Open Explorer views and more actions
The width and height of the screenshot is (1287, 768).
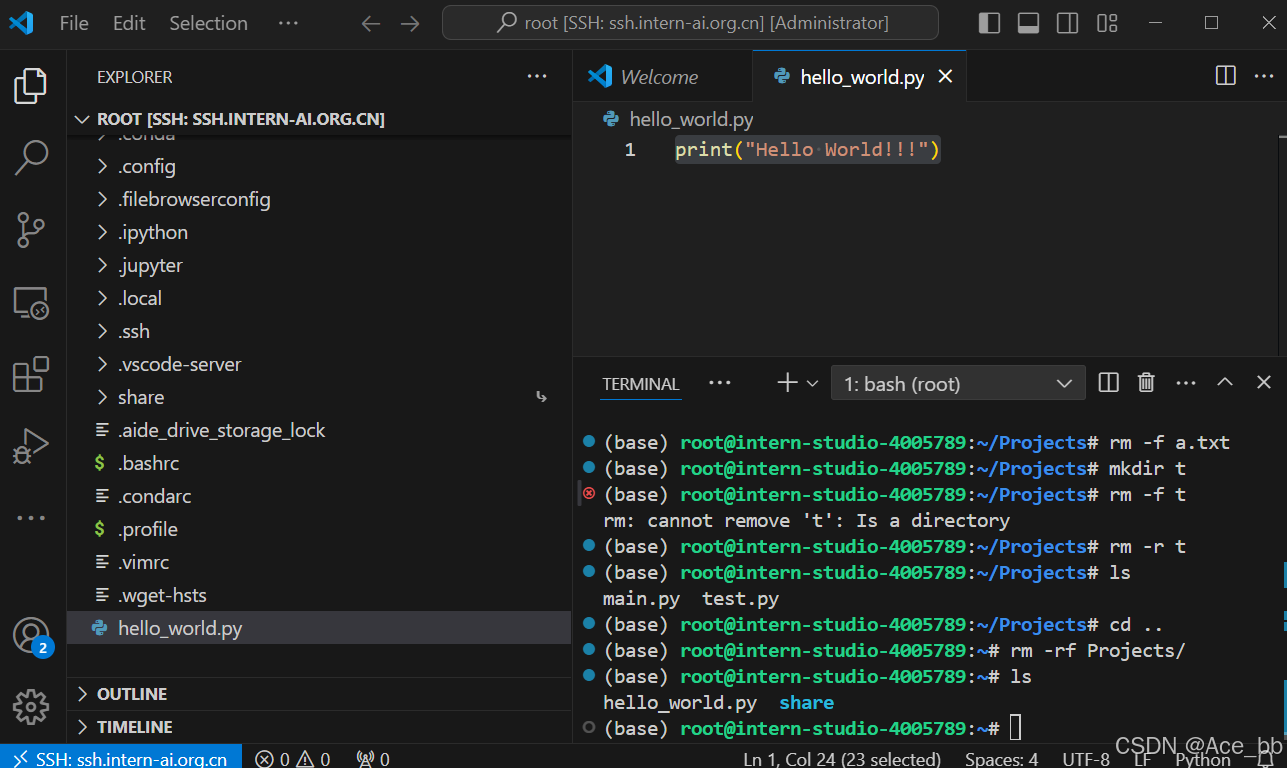pos(537,76)
